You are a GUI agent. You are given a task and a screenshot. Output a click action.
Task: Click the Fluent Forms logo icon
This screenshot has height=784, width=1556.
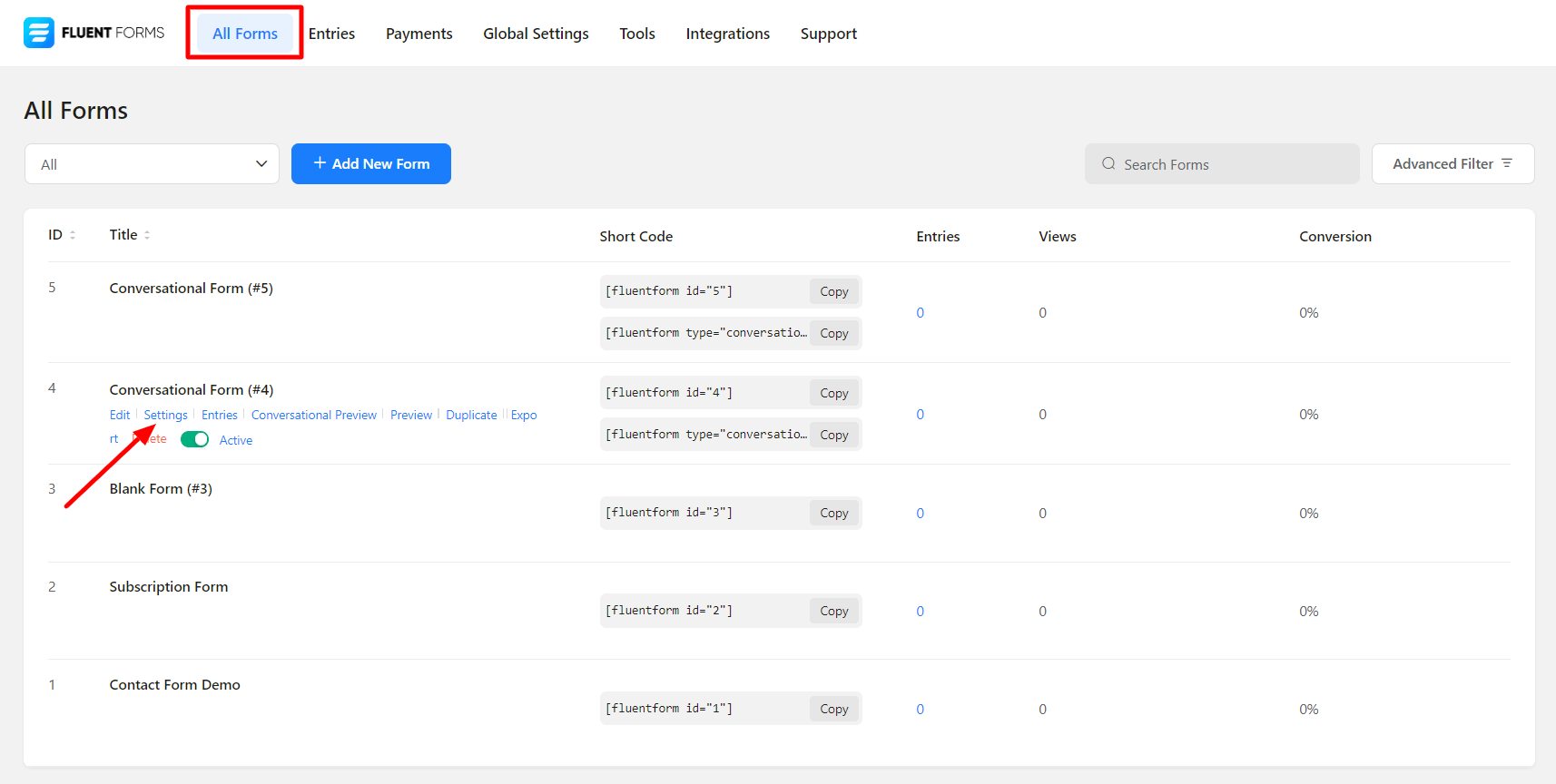point(39,33)
